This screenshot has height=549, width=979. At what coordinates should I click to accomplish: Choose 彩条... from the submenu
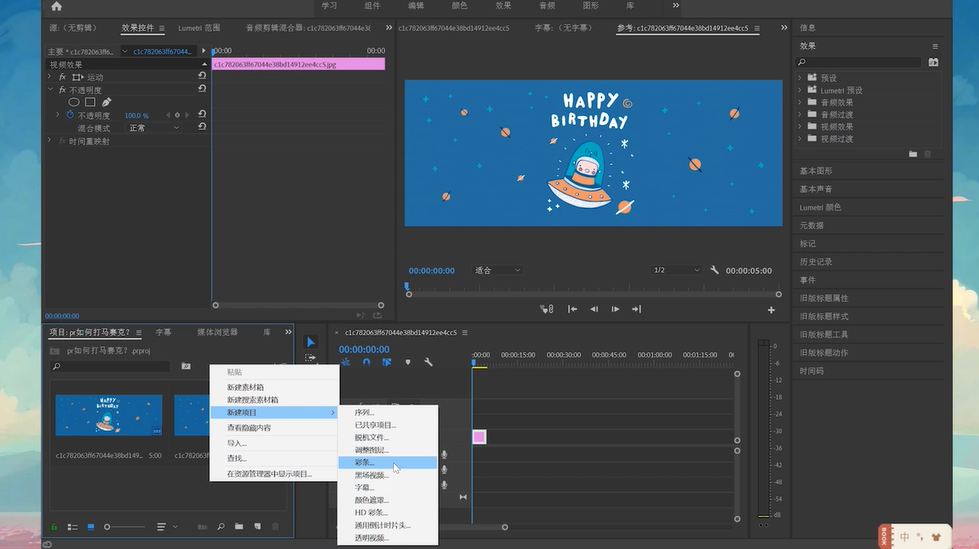[x=387, y=462]
